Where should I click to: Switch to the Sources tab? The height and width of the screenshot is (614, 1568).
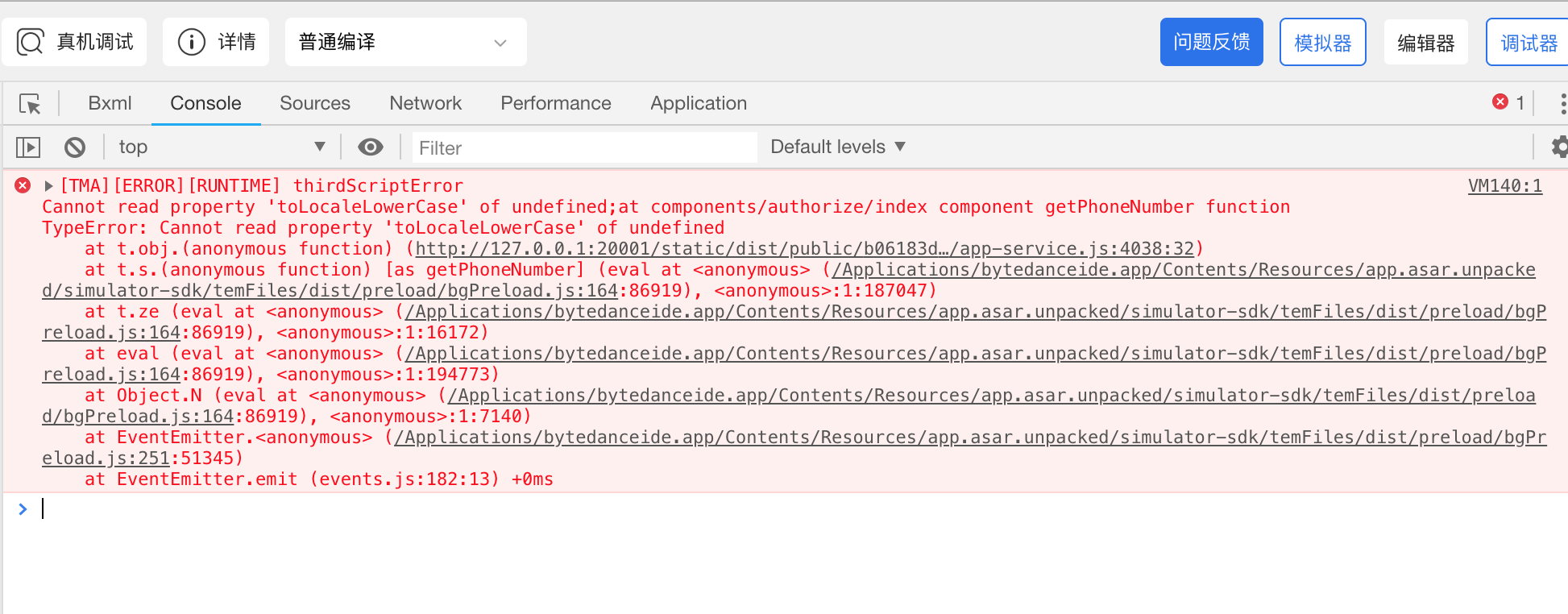pos(315,103)
